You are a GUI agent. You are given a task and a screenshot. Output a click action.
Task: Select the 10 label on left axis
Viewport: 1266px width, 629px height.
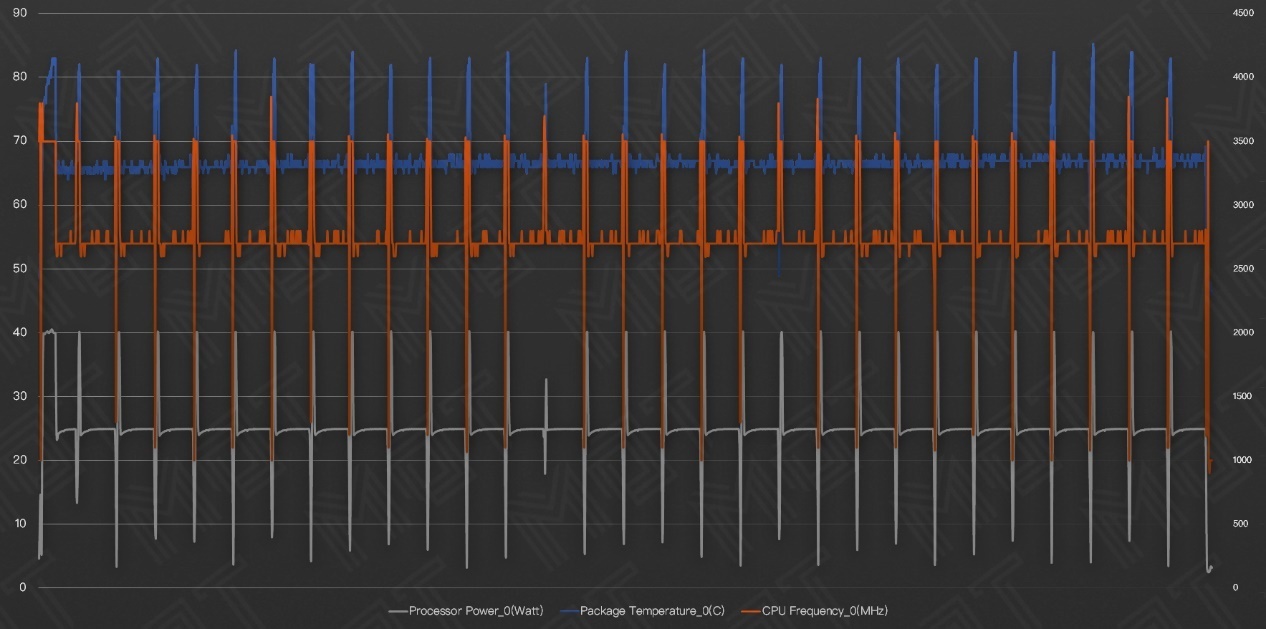[19, 524]
